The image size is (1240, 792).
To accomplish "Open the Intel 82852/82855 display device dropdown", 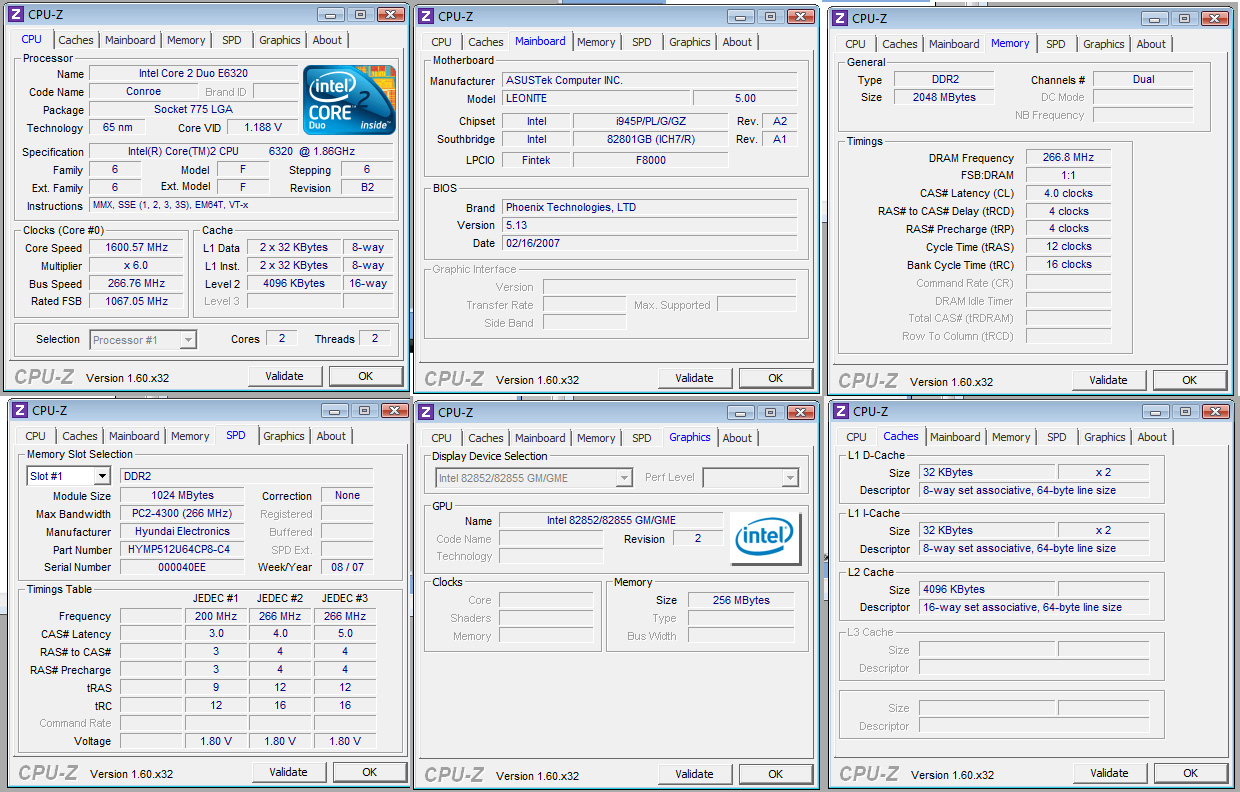I will coord(534,478).
